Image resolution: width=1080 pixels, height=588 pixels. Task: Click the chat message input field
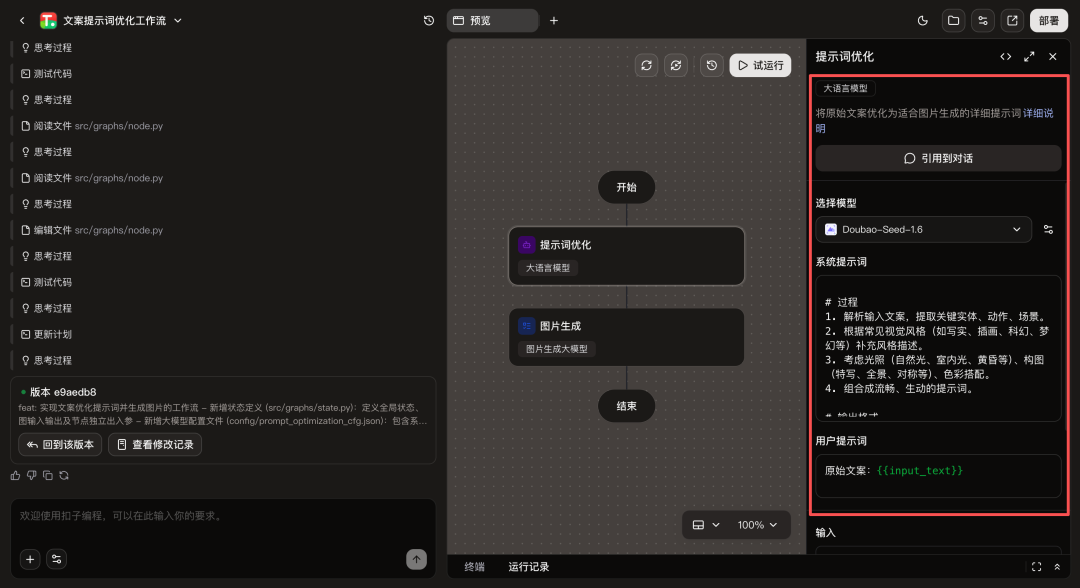(x=222, y=516)
